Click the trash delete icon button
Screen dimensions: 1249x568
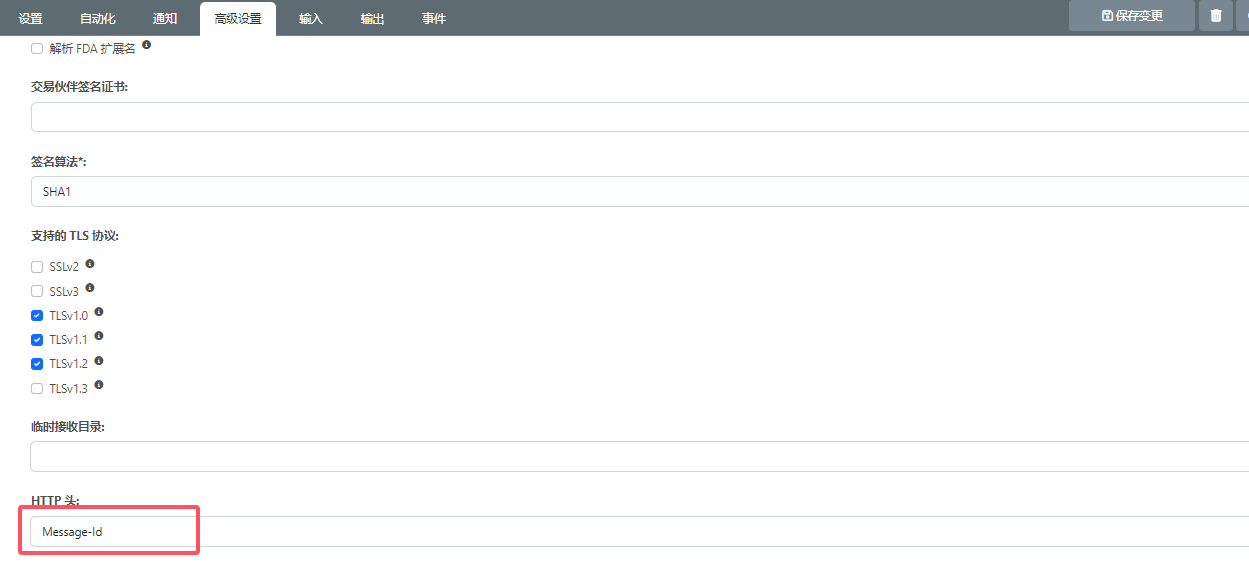click(1215, 16)
